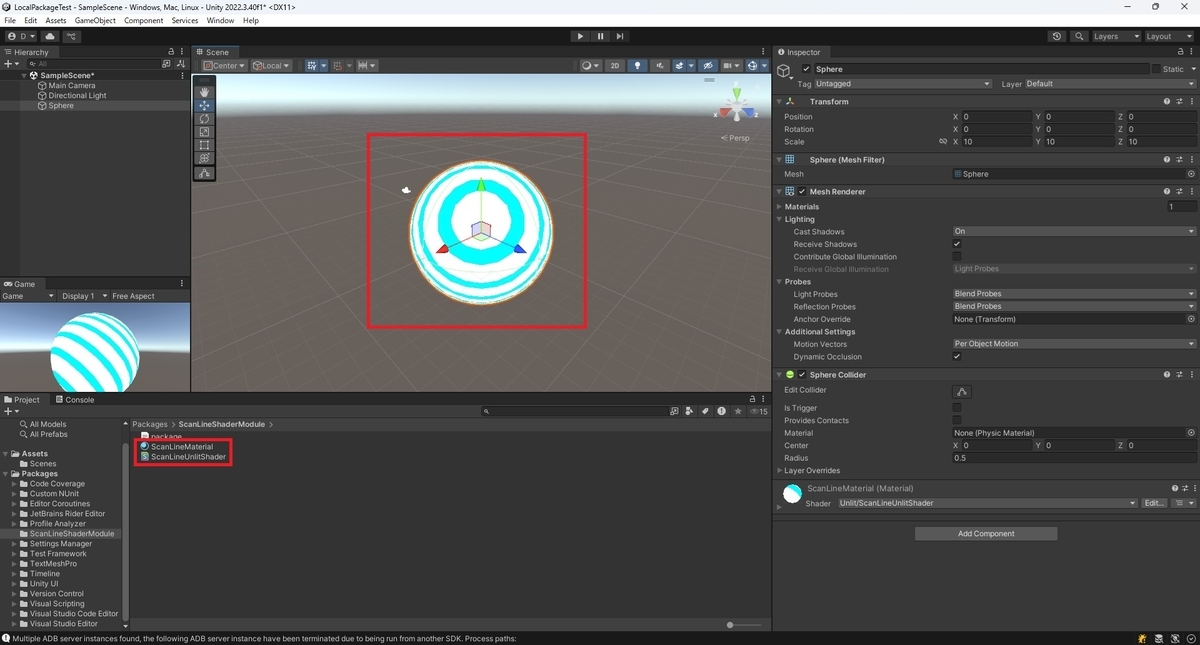Viewport: 1200px width, 645px height.
Task: Select the Scale tool
Action: tap(204, 131)
